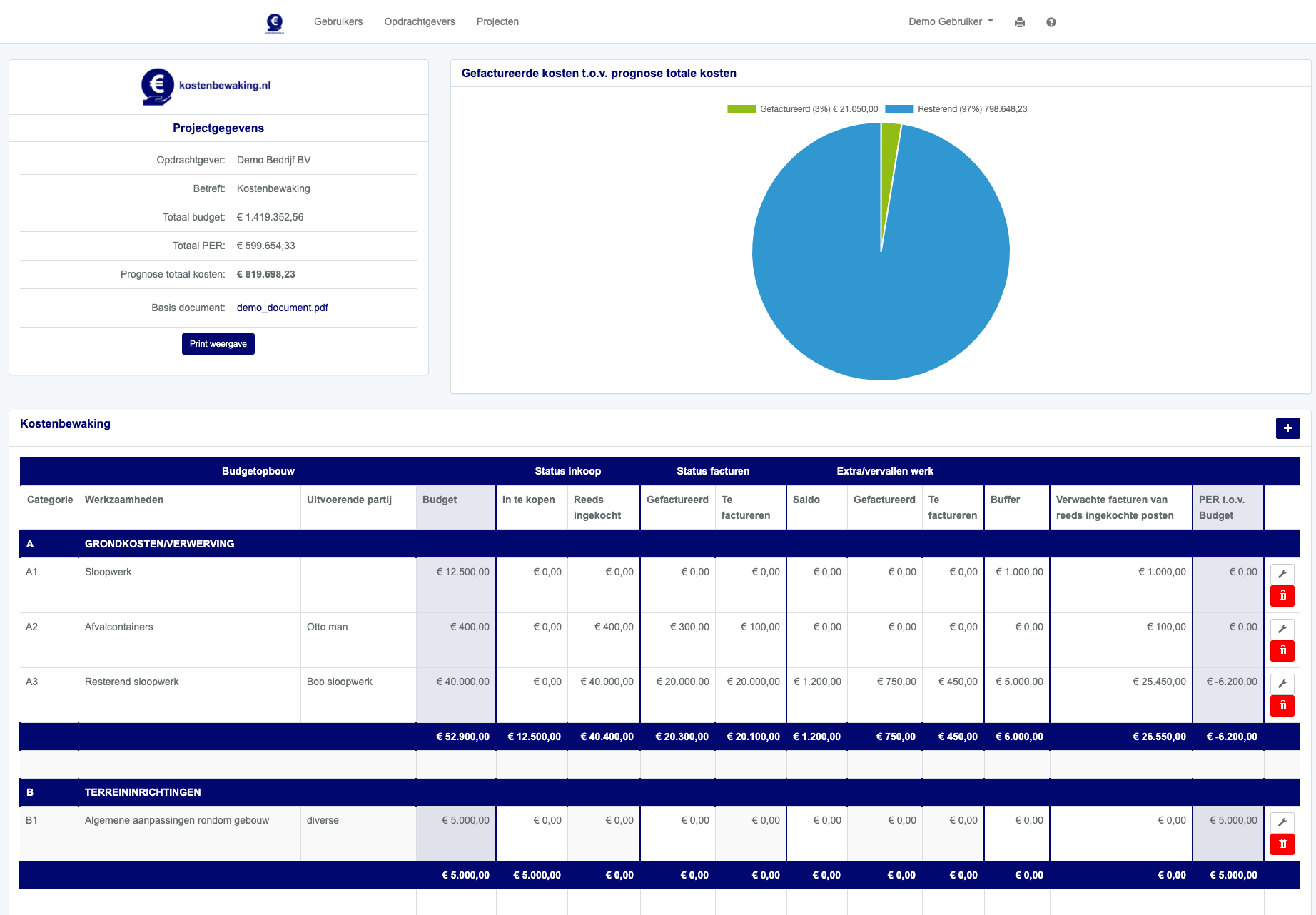Toggle the green Gefactureerd legend swatch
The width and height of the screenshot is (1316, 915).
point(741,109)
